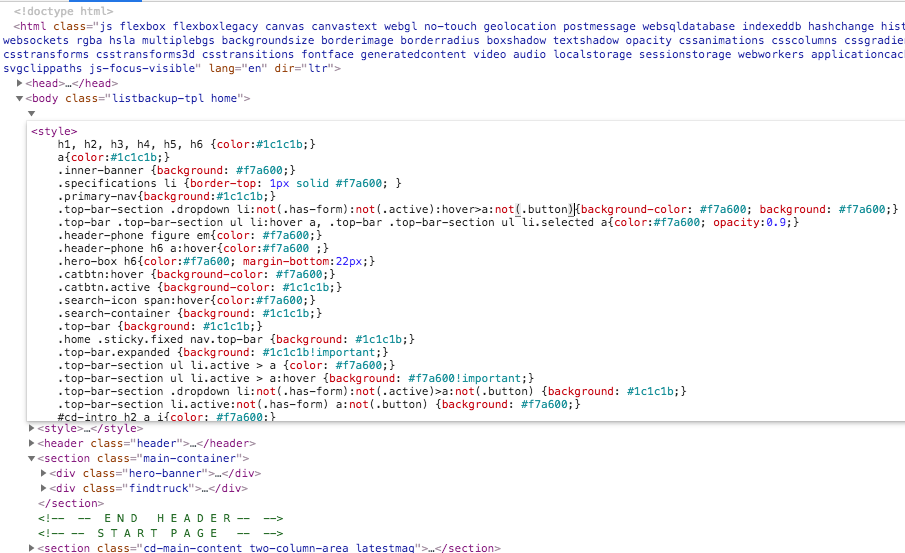Click the END HEADER comment line

160,519
